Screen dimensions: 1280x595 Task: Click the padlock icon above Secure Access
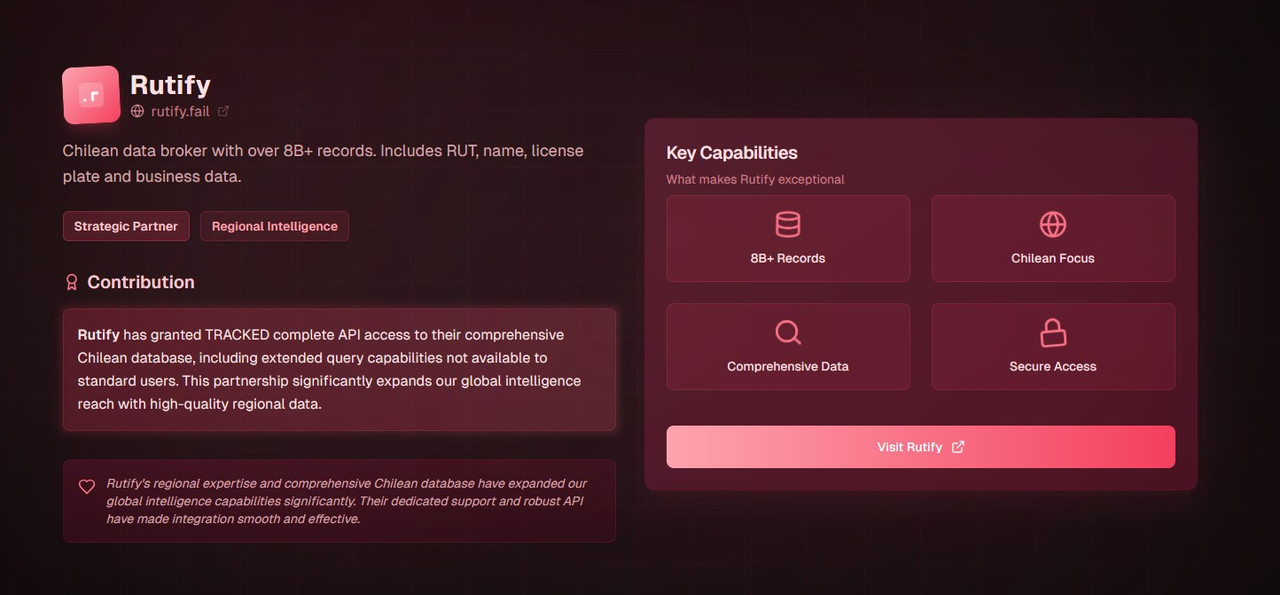pyautogui.click(x=1053, y=332)
